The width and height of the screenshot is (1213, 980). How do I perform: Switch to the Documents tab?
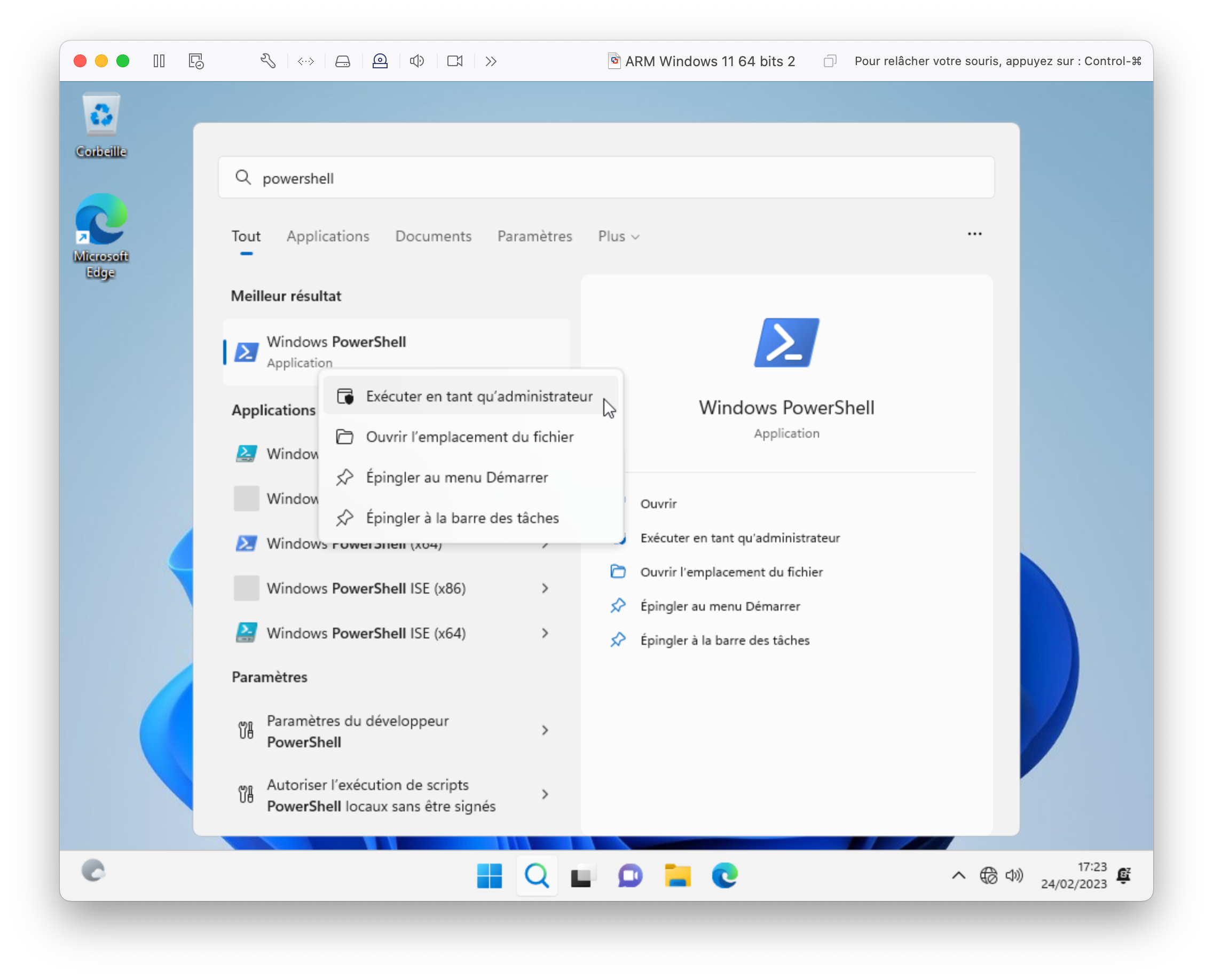[x=433, y=236]
